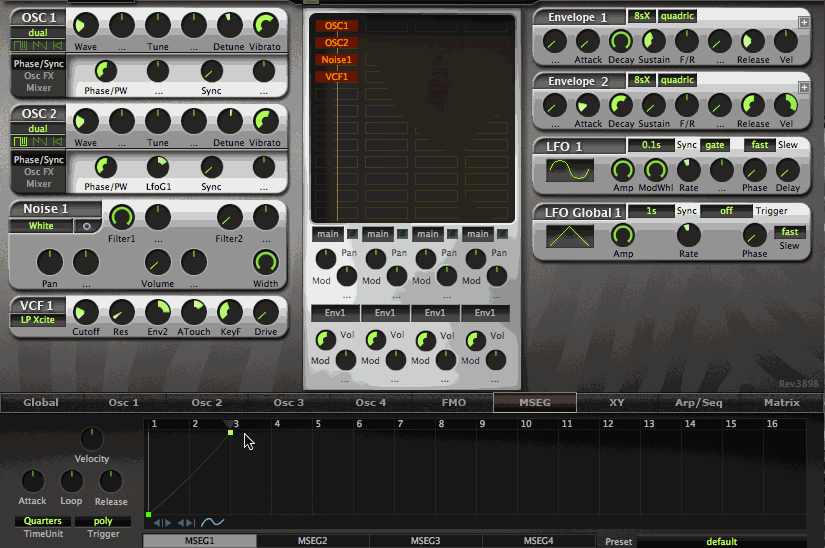Select OSC 2 square wave shape icon
The image size is (825, 548).
tap(20, 141)
